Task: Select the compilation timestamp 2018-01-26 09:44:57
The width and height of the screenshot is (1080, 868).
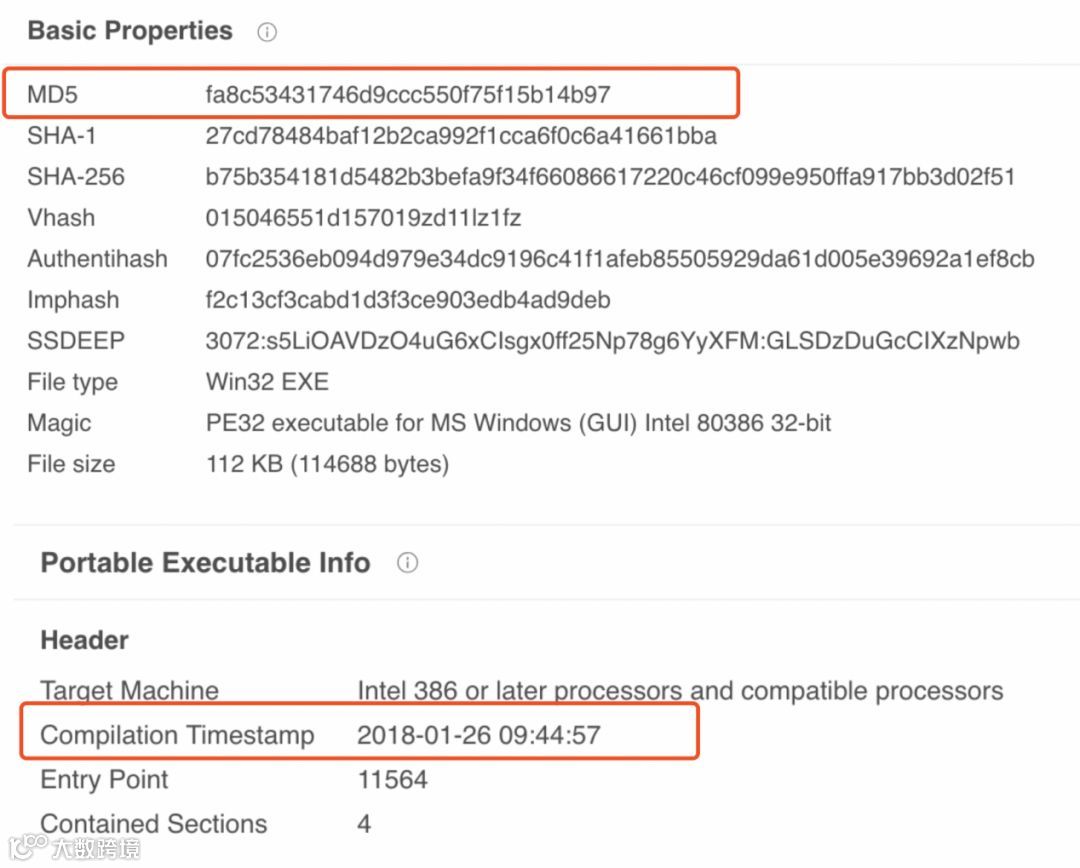Action: pyautogui.click(x=479, y=735)
